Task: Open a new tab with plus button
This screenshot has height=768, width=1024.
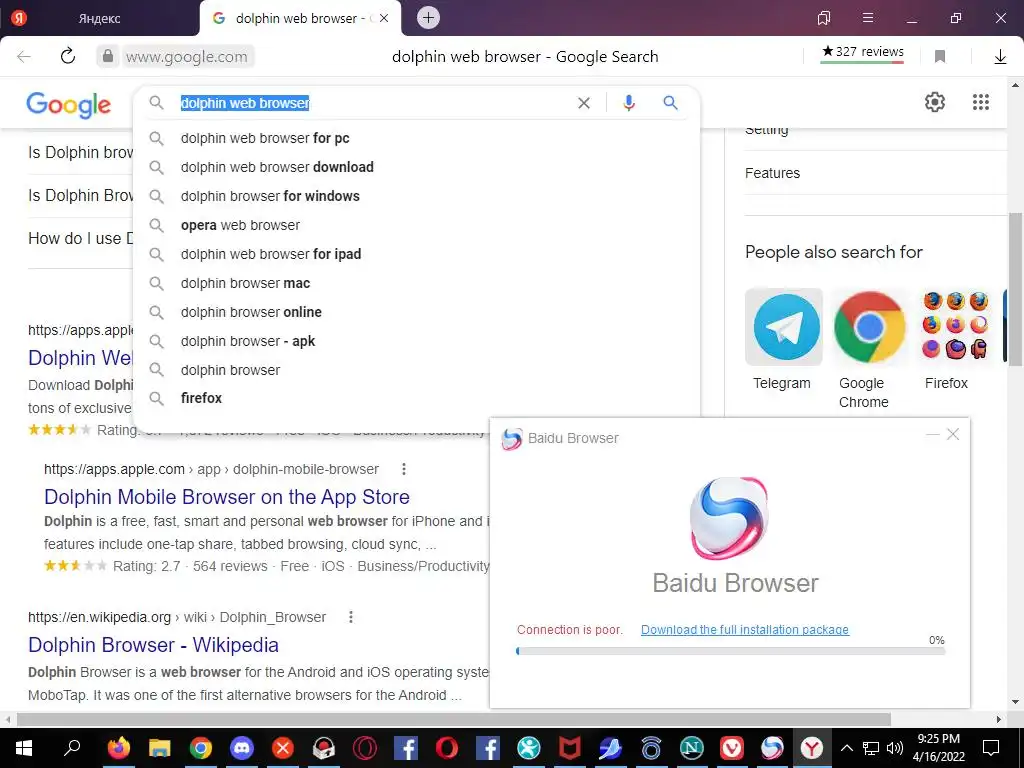Action: pyautogui.click(x=428, y=18)
